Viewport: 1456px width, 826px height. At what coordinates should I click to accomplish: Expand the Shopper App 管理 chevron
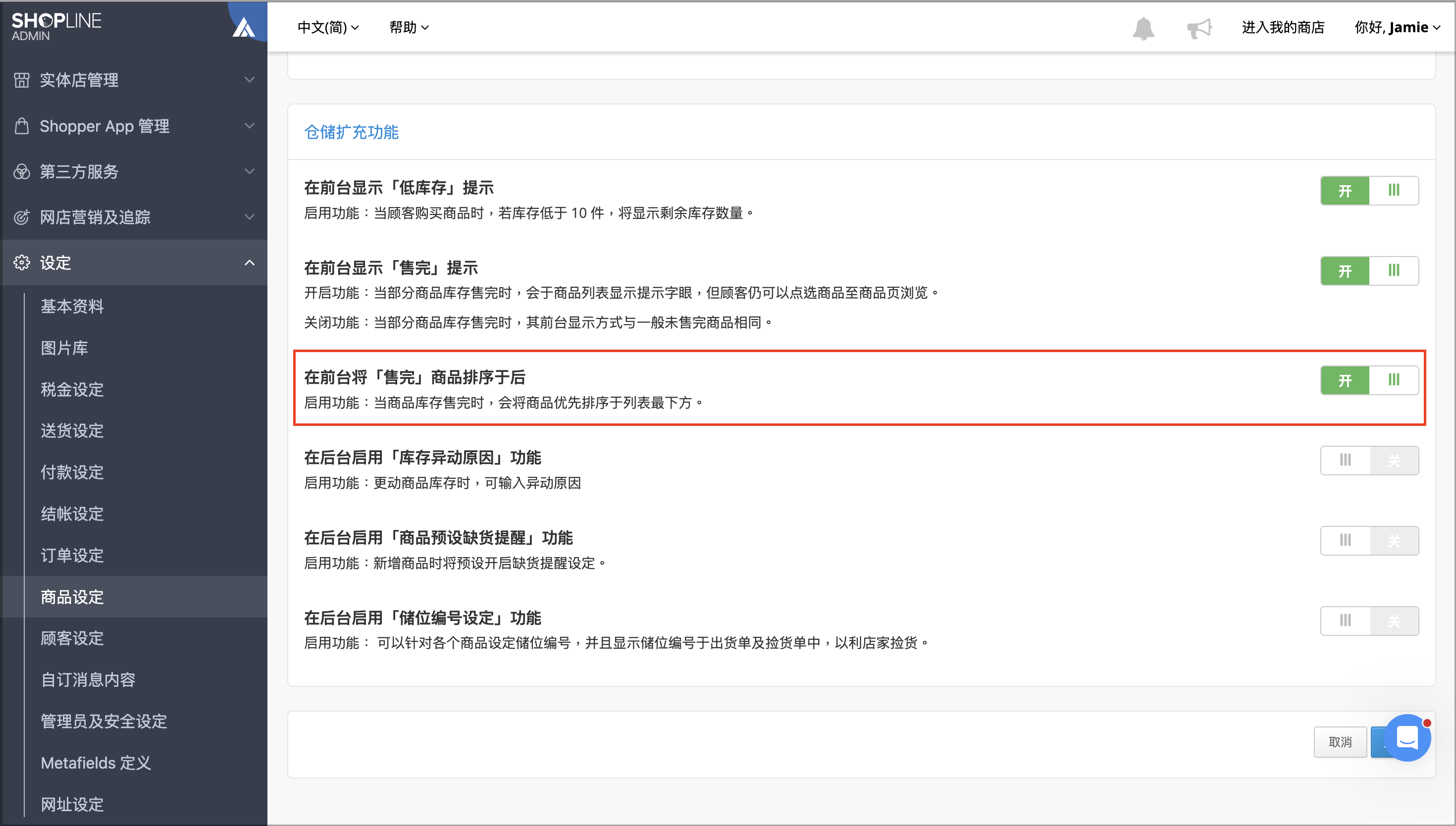coord(249,126)
